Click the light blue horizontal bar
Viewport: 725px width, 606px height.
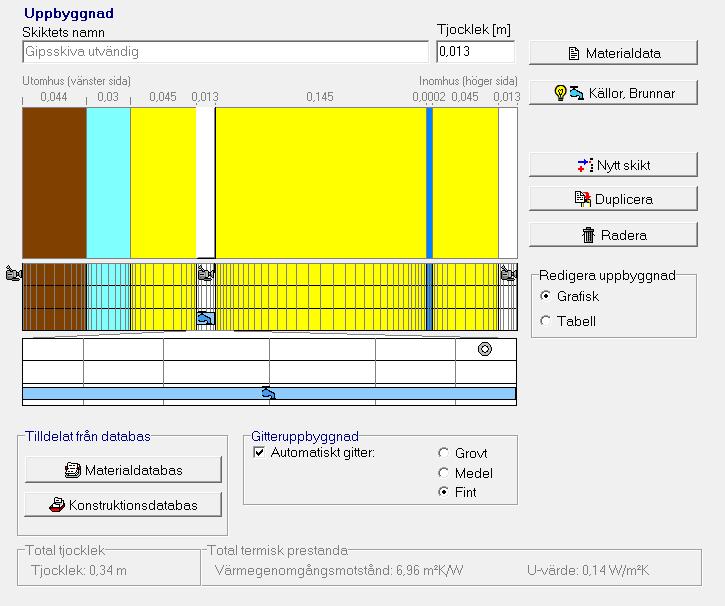pos(269,393)
